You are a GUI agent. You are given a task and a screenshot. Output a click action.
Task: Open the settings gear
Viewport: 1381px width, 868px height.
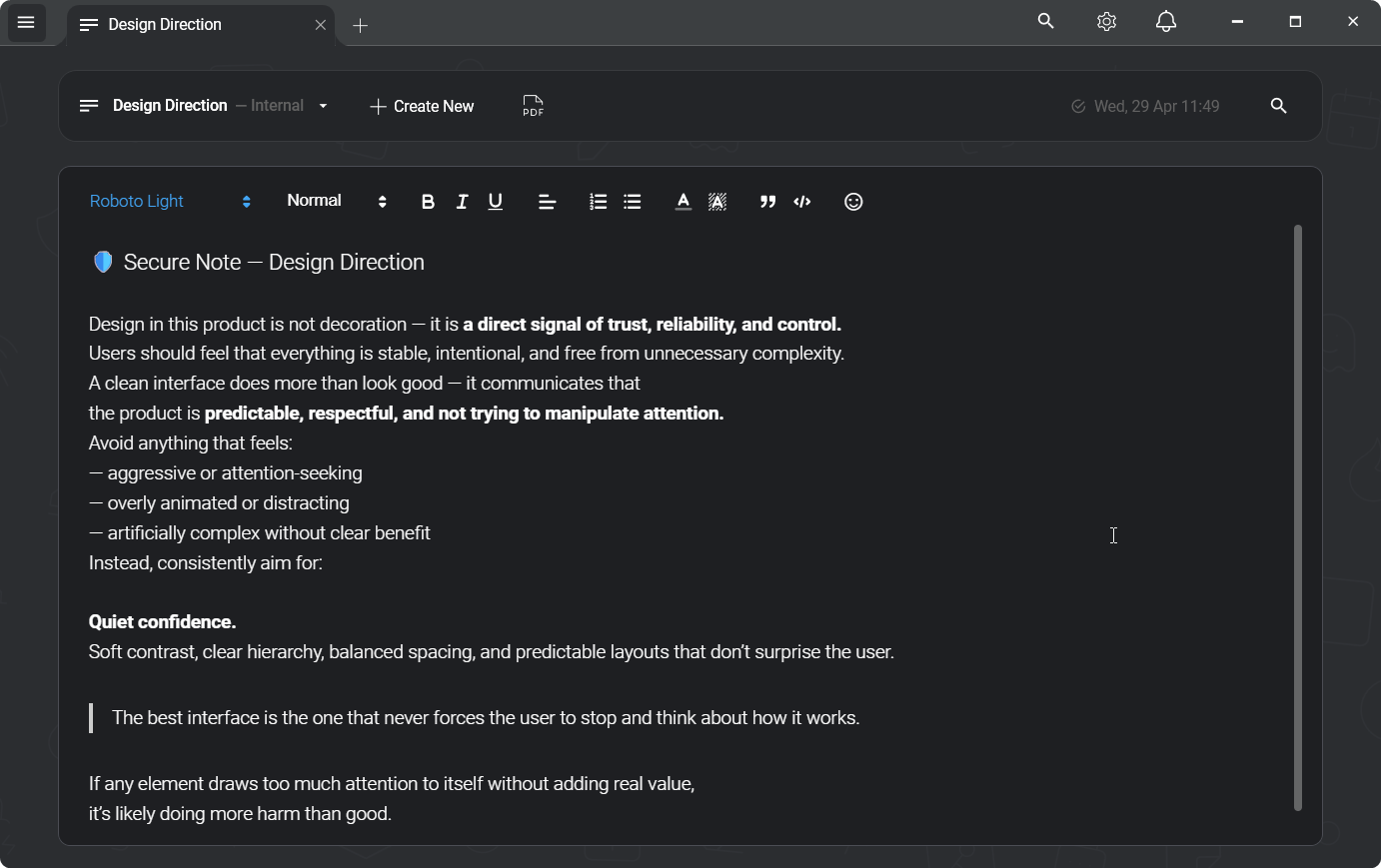(1106, 22)
